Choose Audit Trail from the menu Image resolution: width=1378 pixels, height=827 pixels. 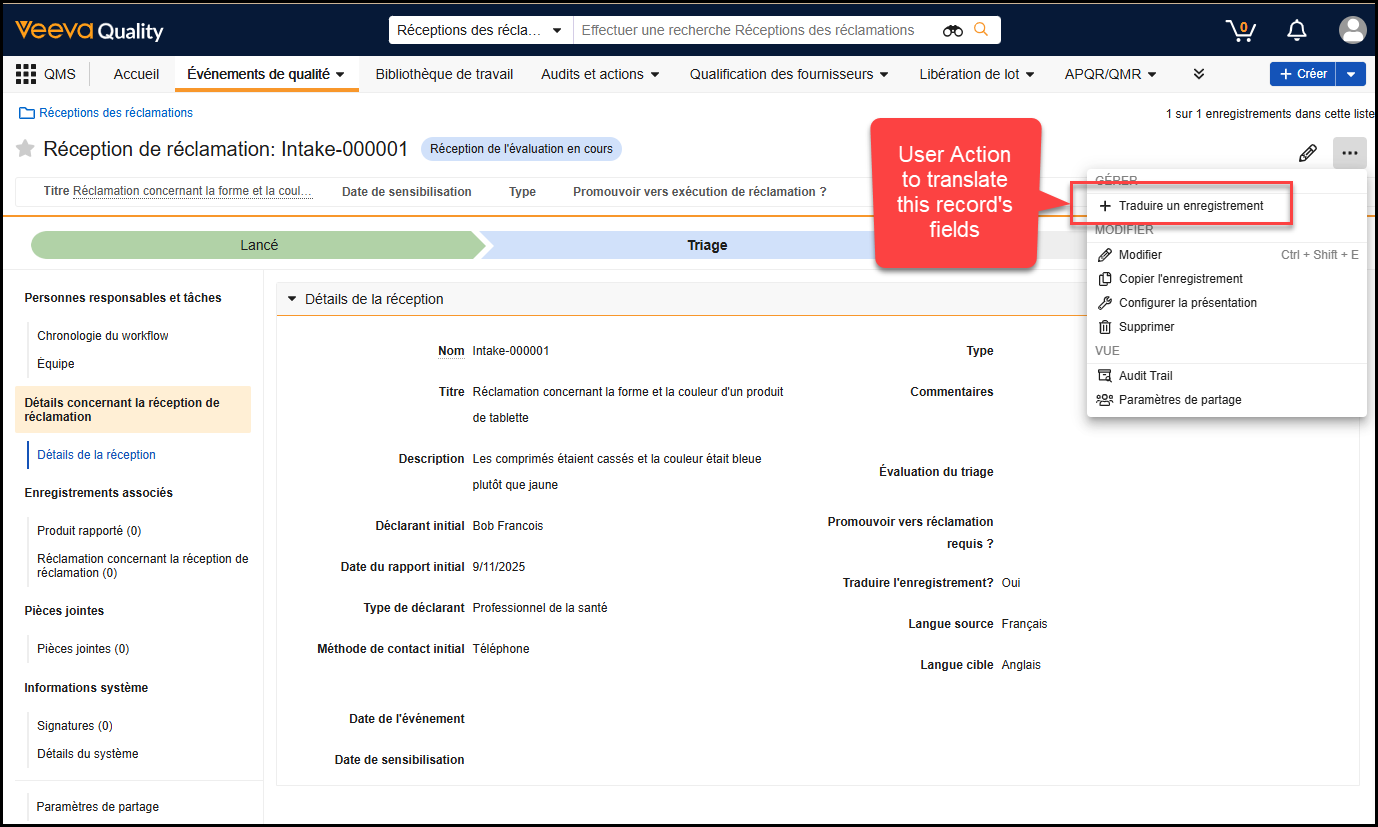(1145, 376)
